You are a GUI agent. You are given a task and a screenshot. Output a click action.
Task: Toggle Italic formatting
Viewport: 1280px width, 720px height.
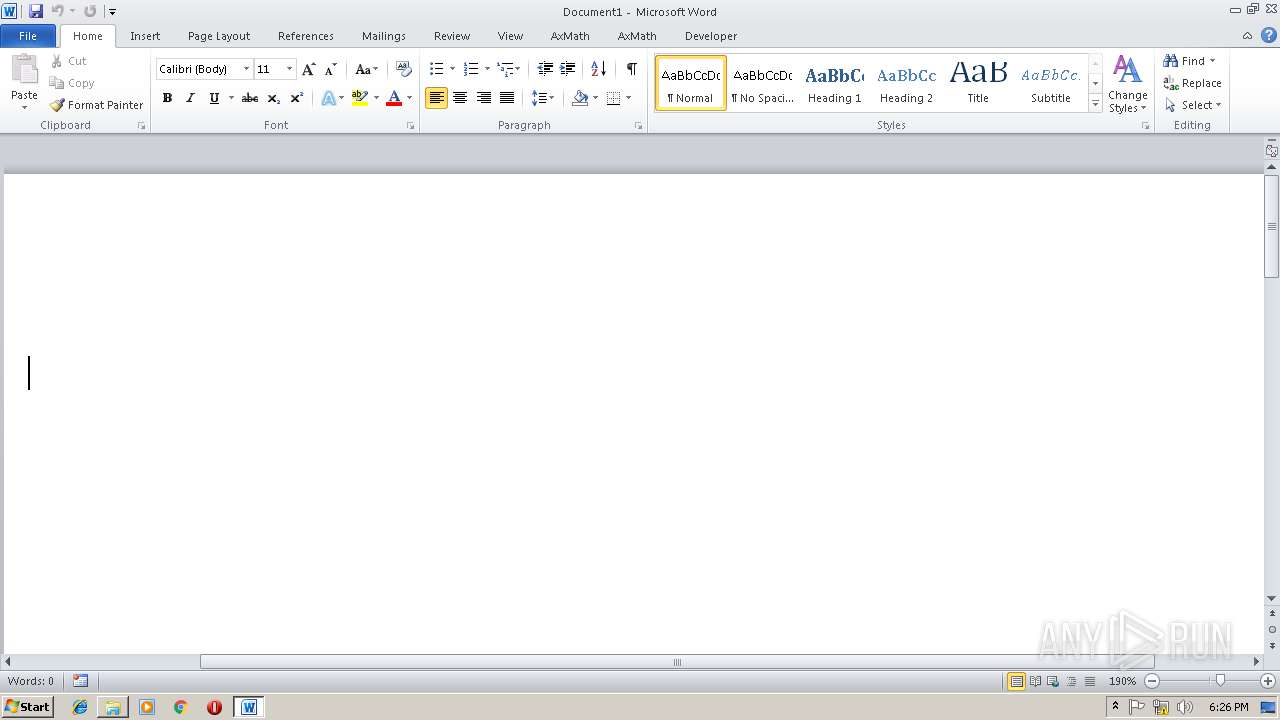(190, 98)
